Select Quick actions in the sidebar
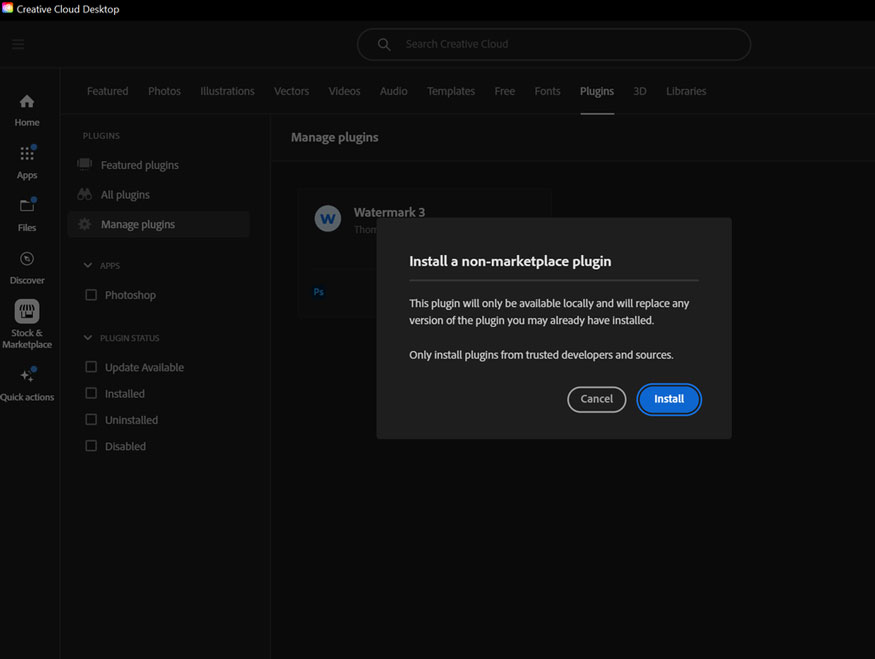 (x=26, y=380)
